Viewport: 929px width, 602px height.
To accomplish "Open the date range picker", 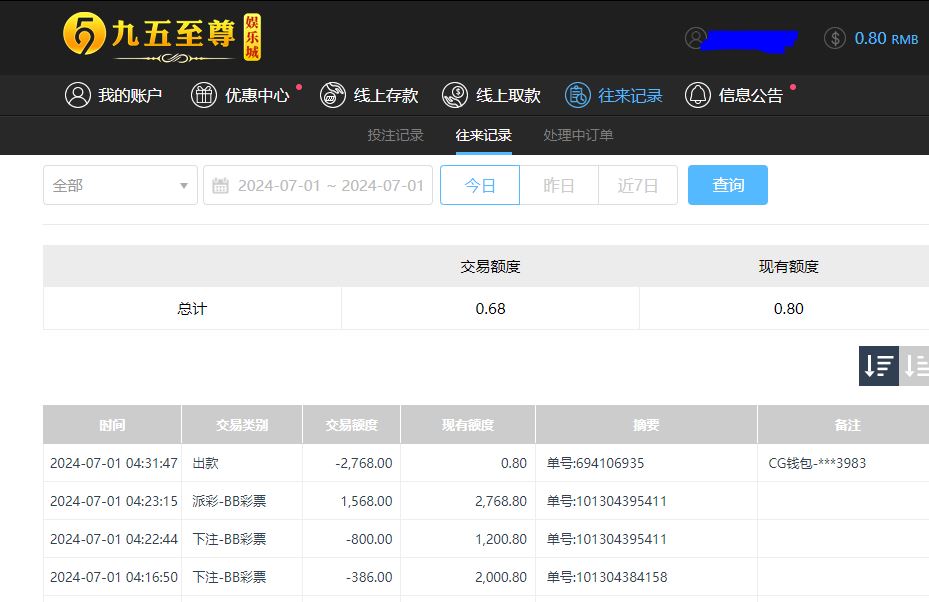I will click(330, 185).
